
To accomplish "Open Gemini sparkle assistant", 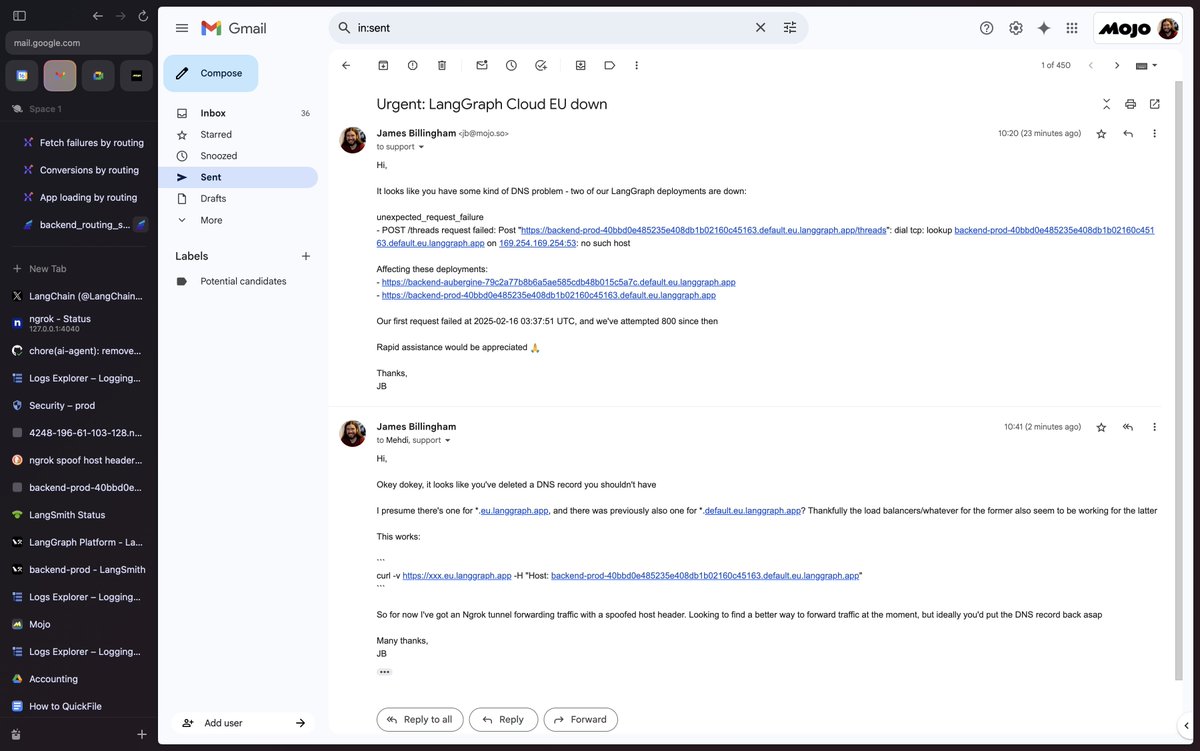I will [x=1044, y=28].
